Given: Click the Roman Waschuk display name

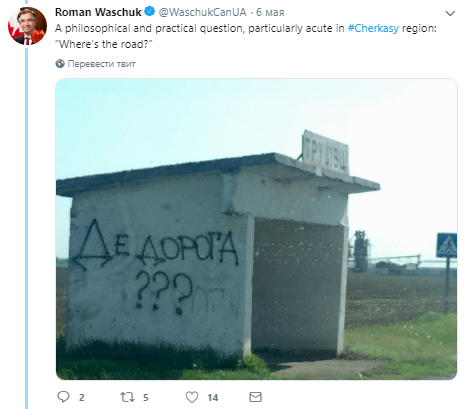Looking at the screenshot, I should coord(98,12).
